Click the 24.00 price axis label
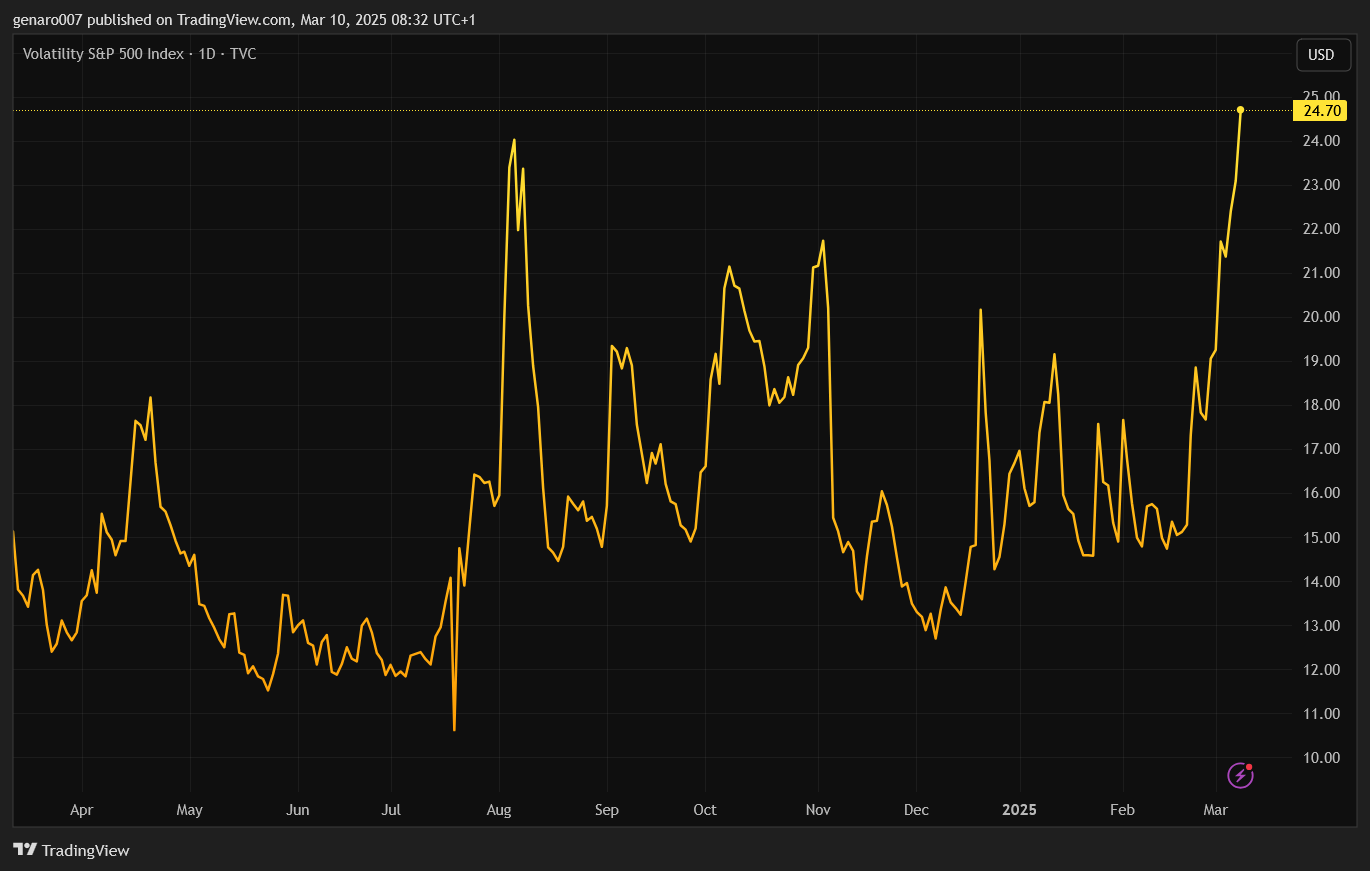 point(1320,141)
